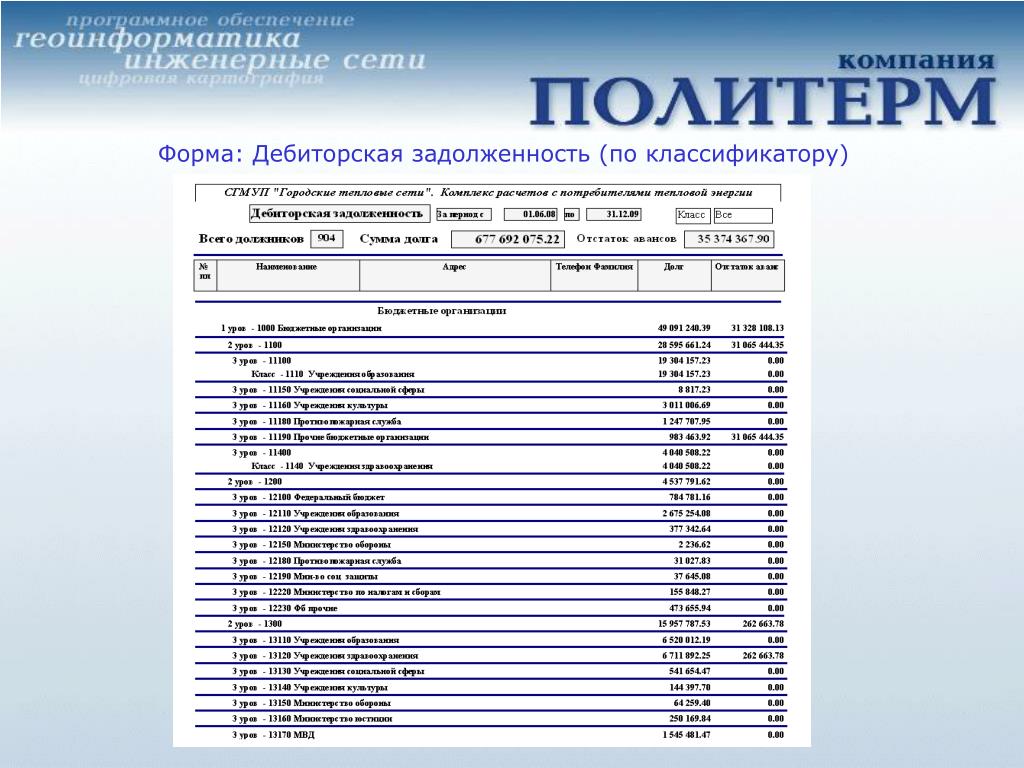Click the Всего должников value 904
The image size is (1024, 768).
click(x=327, y=238)
